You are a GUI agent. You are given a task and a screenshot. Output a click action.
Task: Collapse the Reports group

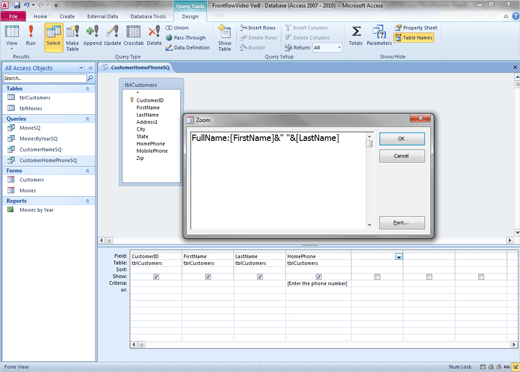coord(88,201)
